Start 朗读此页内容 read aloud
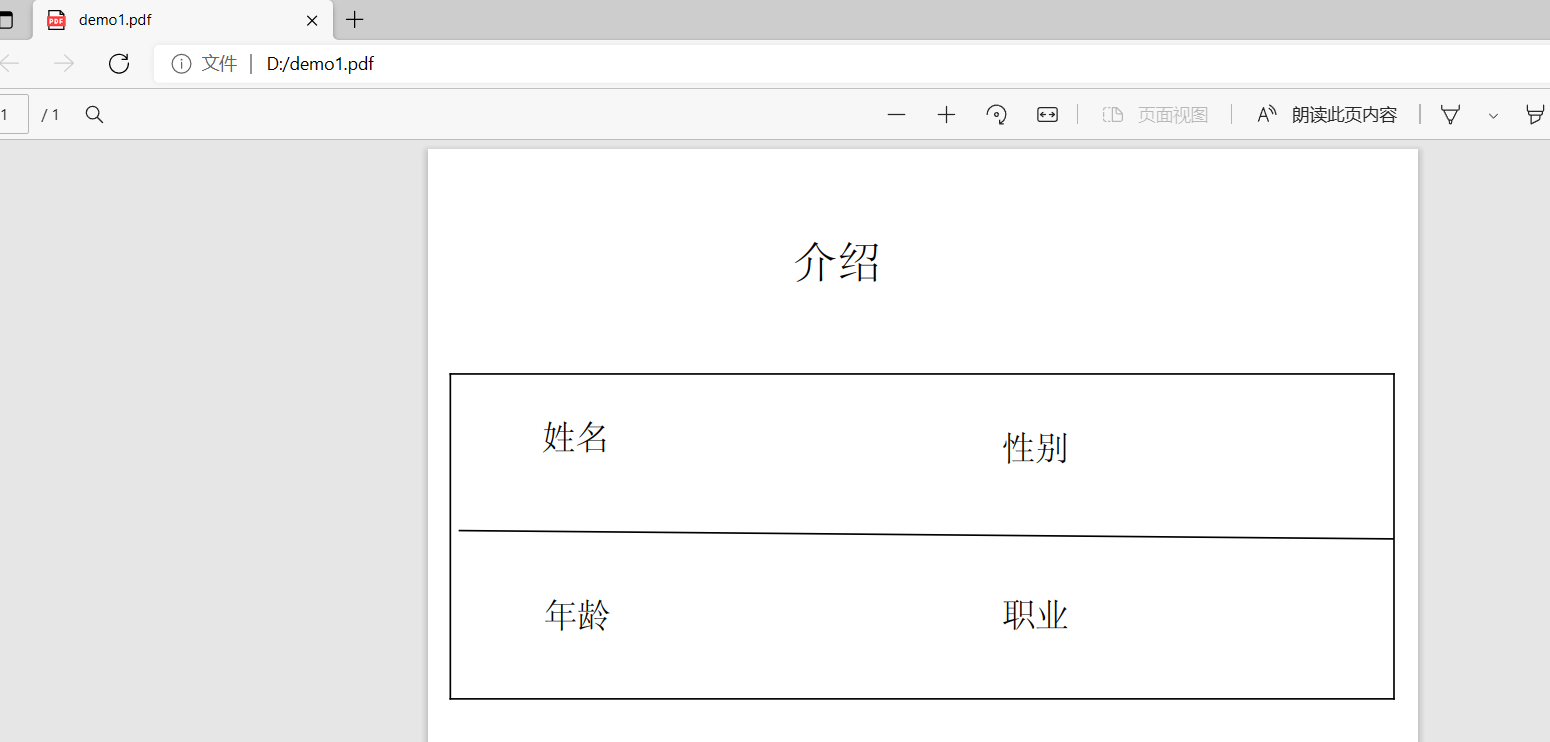 1327,115
